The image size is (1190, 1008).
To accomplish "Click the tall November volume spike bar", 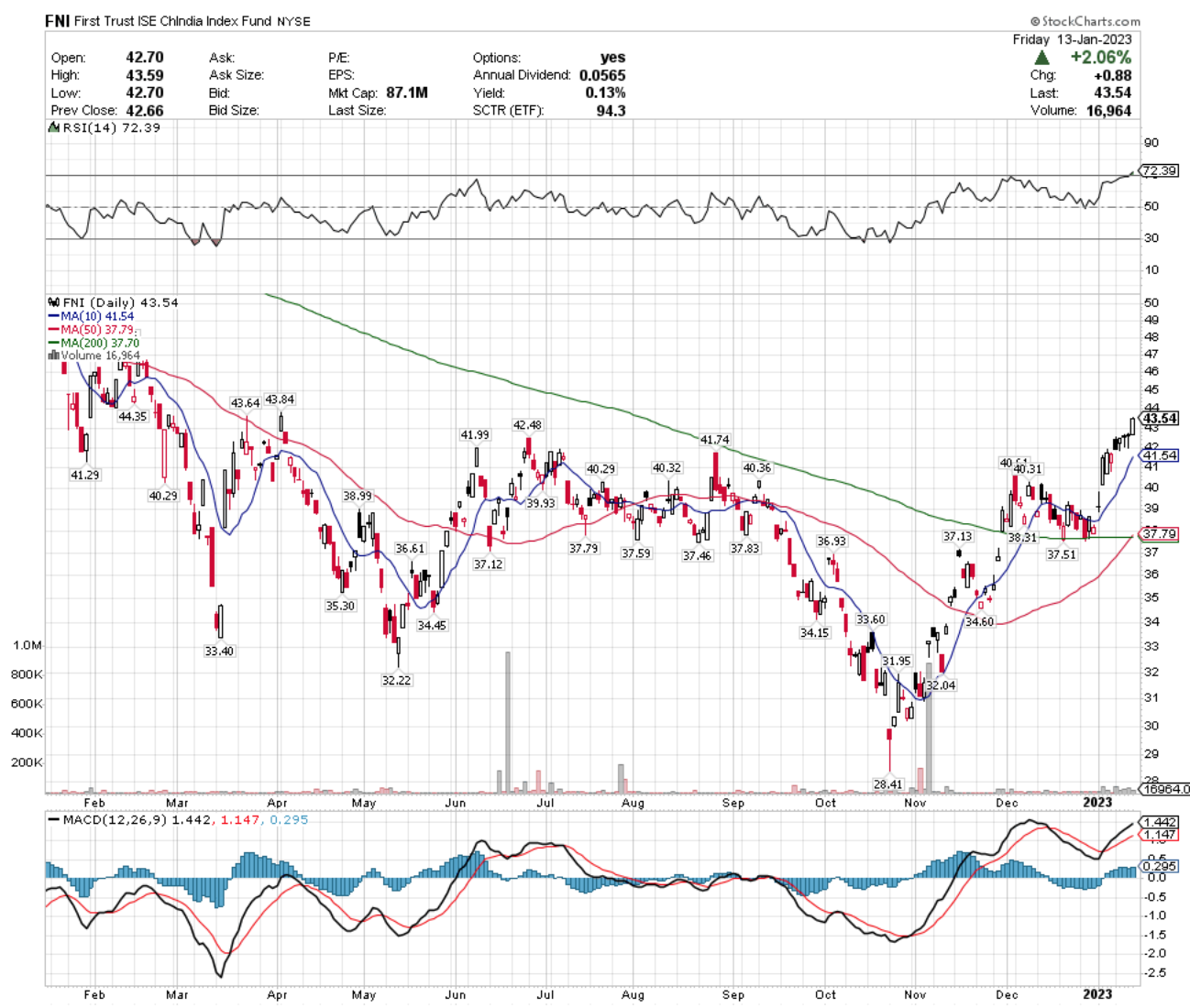I will (929, 727).
